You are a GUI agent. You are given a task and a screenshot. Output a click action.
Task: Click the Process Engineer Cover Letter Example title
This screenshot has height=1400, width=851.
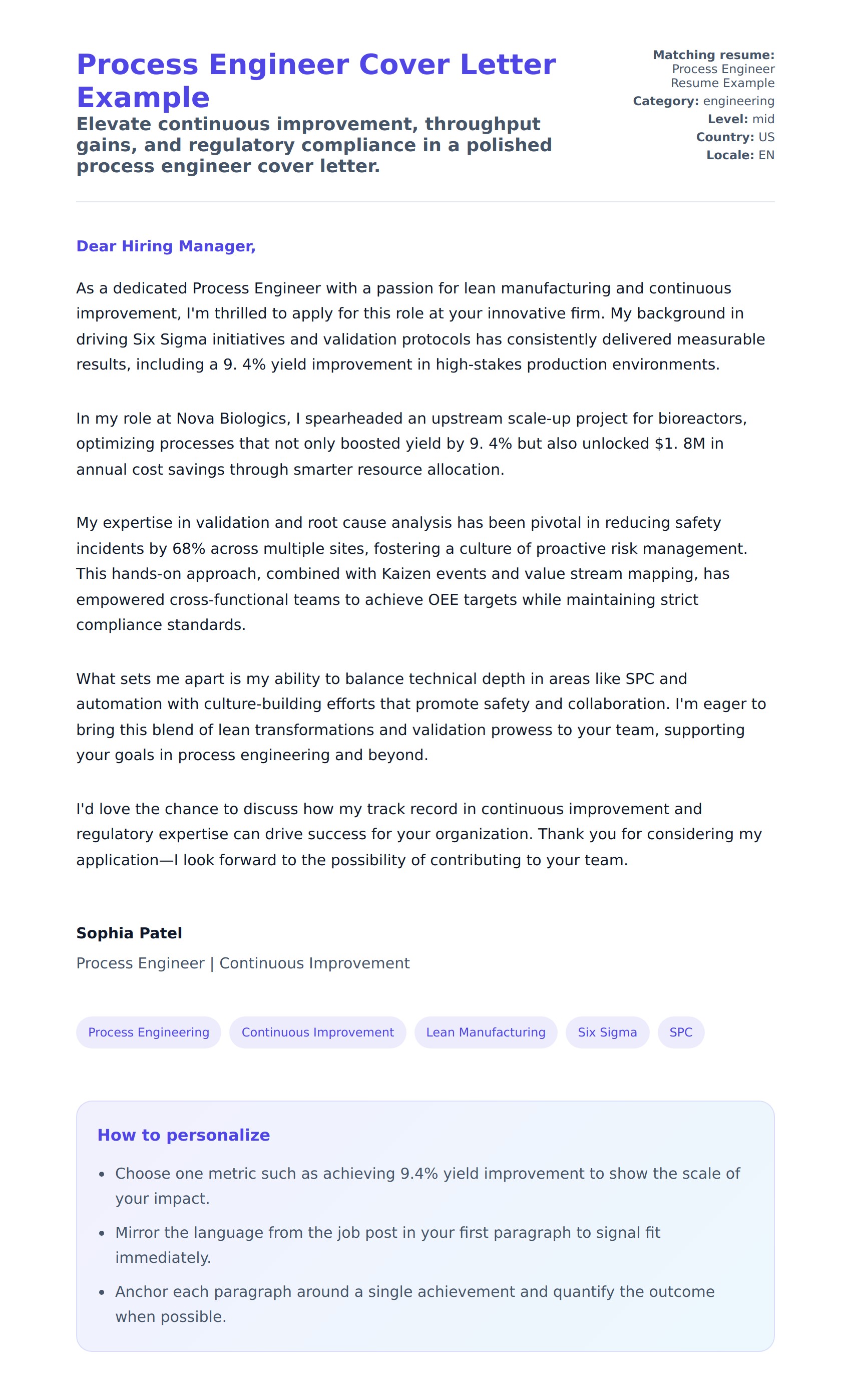click(x=315, y=80)
